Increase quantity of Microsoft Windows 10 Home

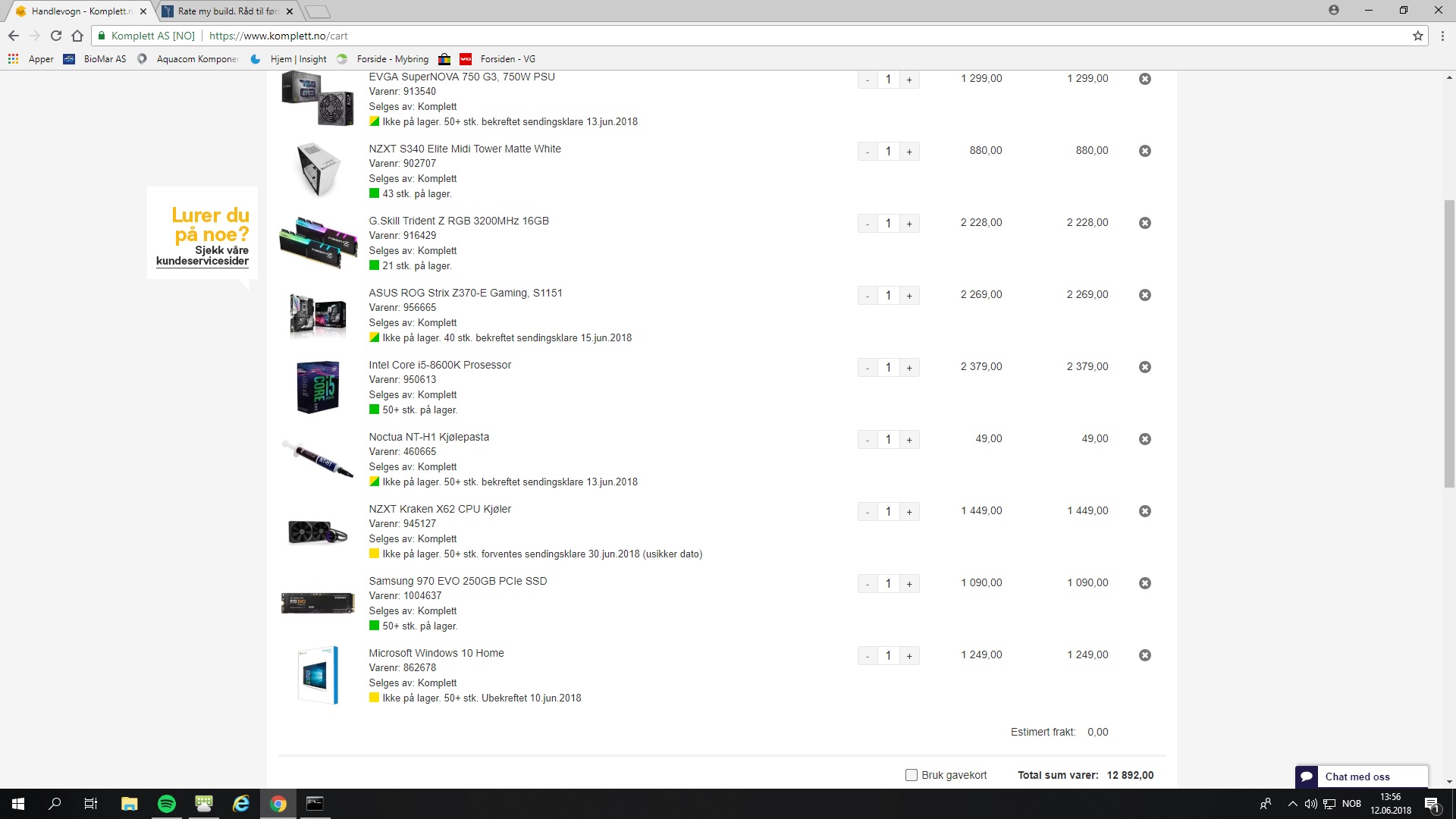click(909, 656)
